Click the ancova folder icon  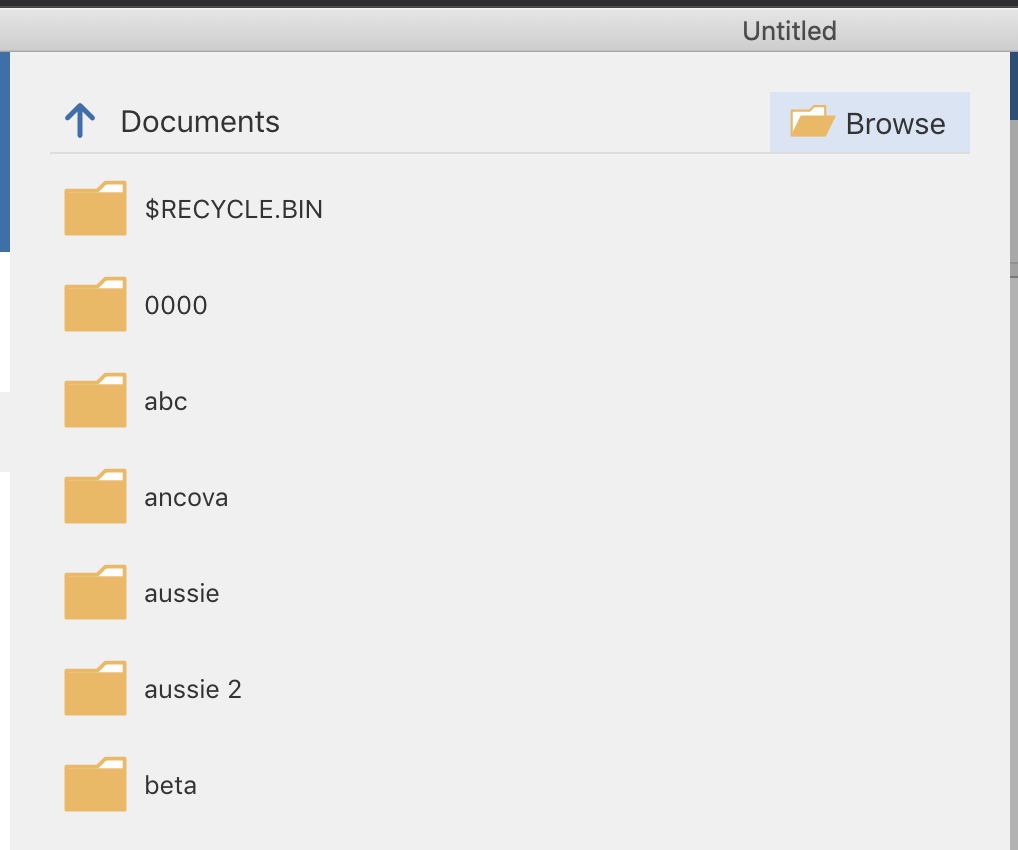[x=95, y=496]
